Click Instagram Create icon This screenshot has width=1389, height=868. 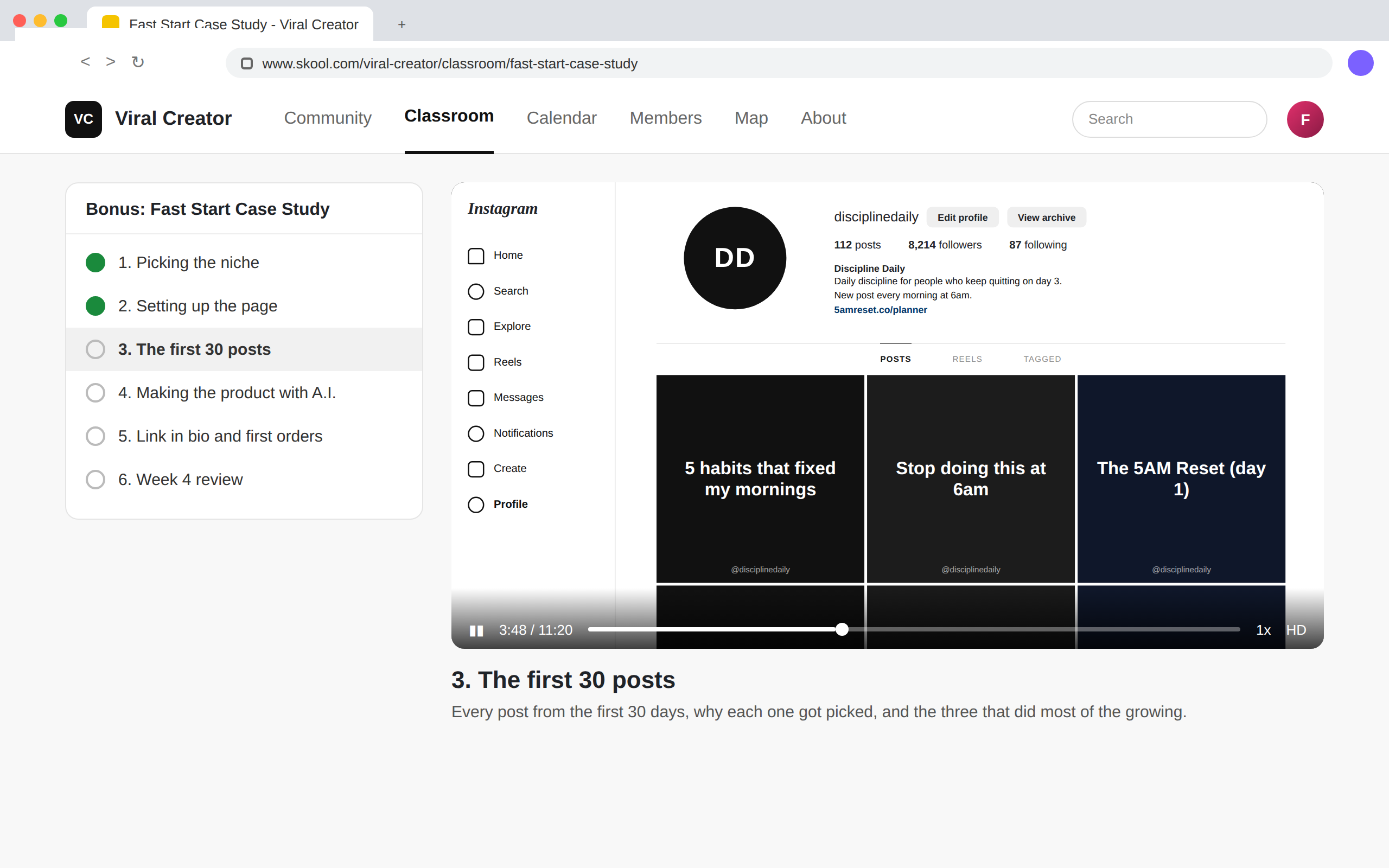click(x=476, y=469)
